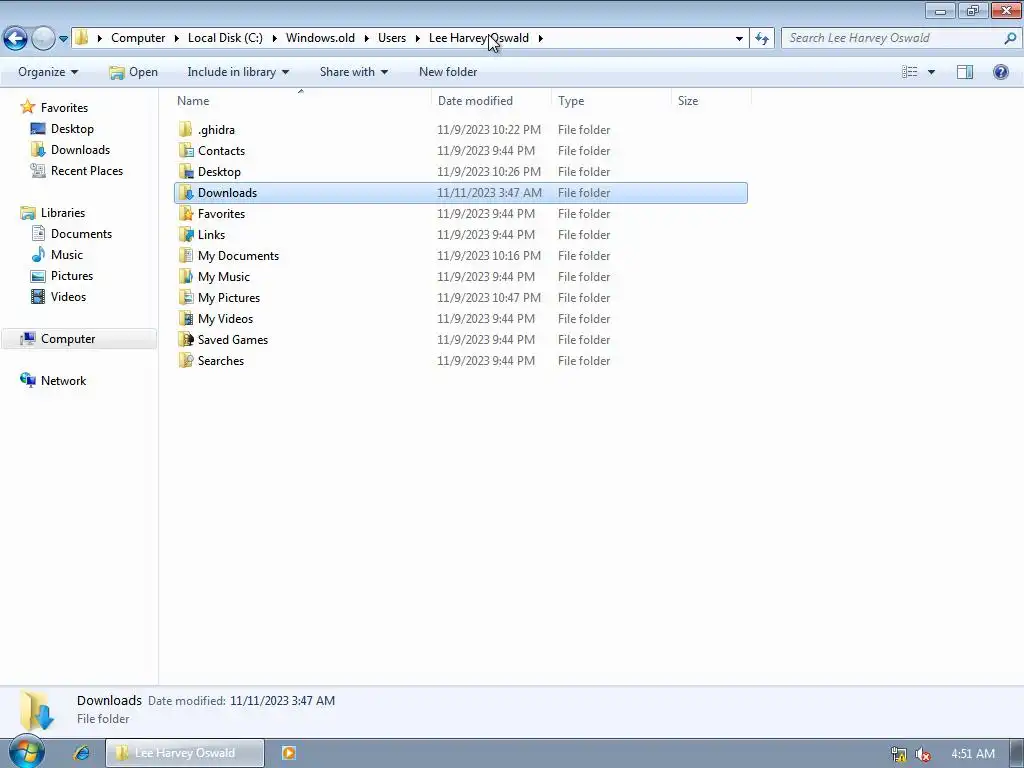Viewport: 1024px width, 768px height.
Task: Select the My Videos folder icon
Action: (x=186, y=318)
